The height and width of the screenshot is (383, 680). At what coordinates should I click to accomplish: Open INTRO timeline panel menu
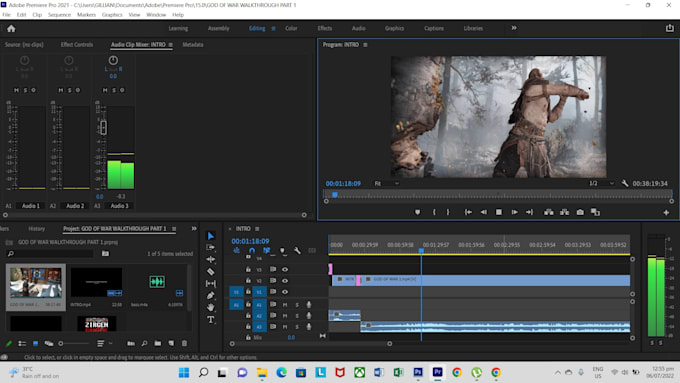pos(257,229)
